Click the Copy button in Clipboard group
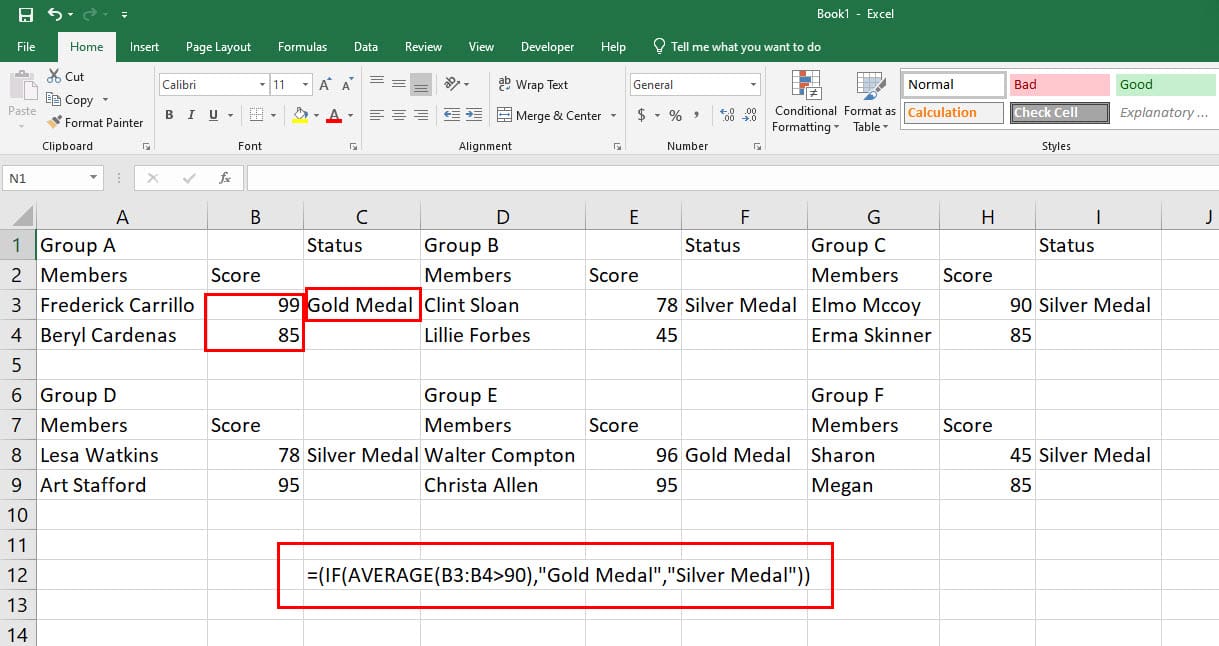This screenshot has width=1219, height=646. point(70,100)
